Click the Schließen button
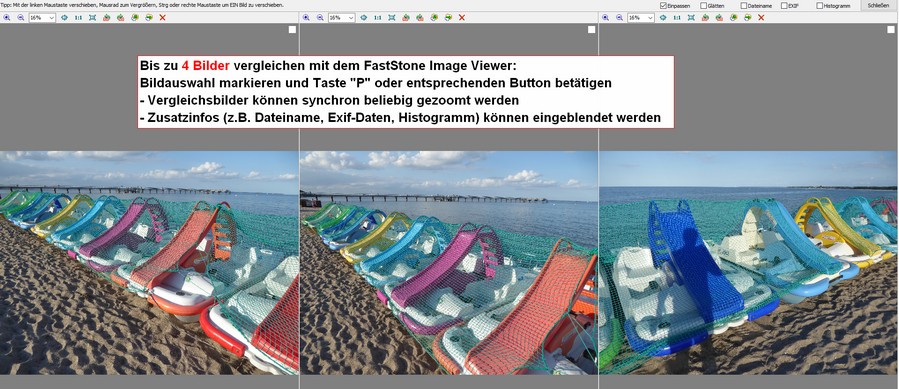Viewport: 899px width, 389px height. [x=878, y=5]
